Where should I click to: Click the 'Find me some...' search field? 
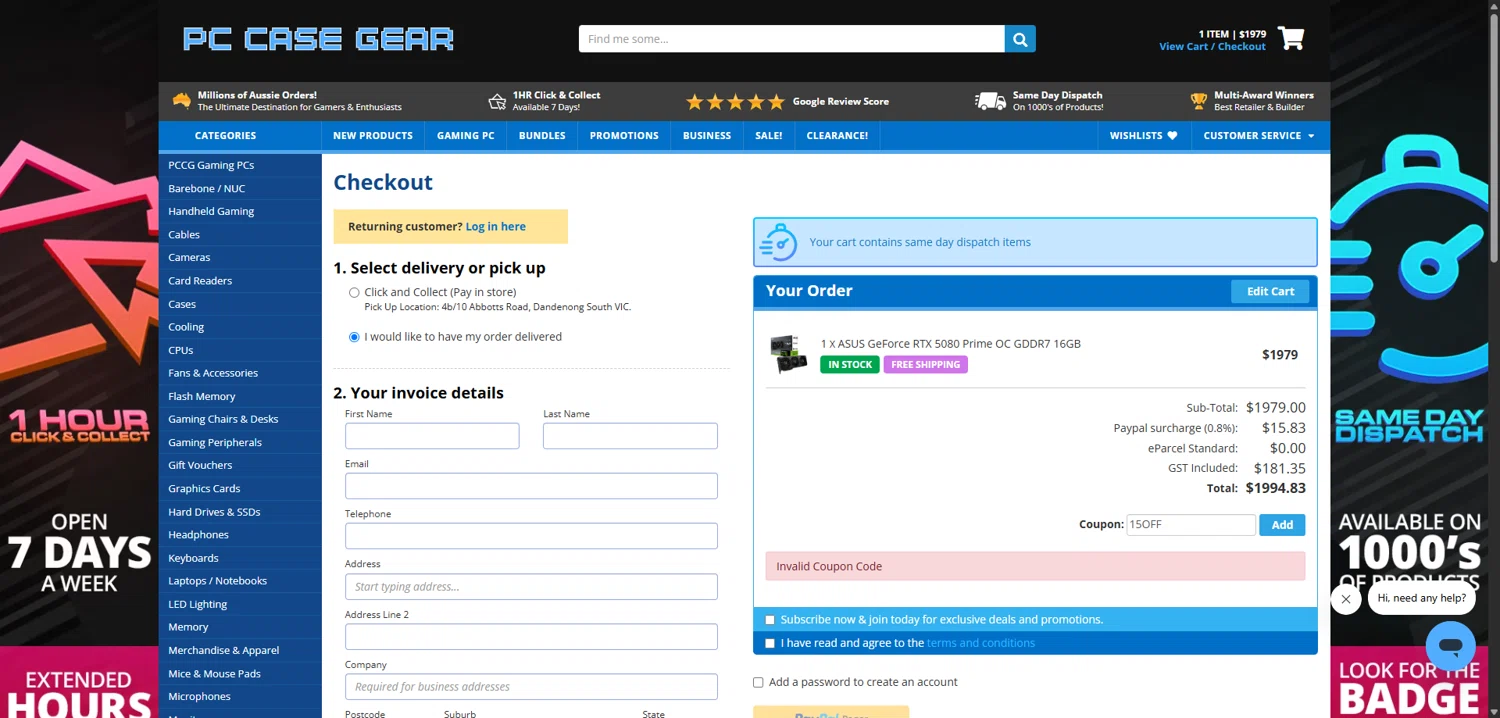point(792,39)
